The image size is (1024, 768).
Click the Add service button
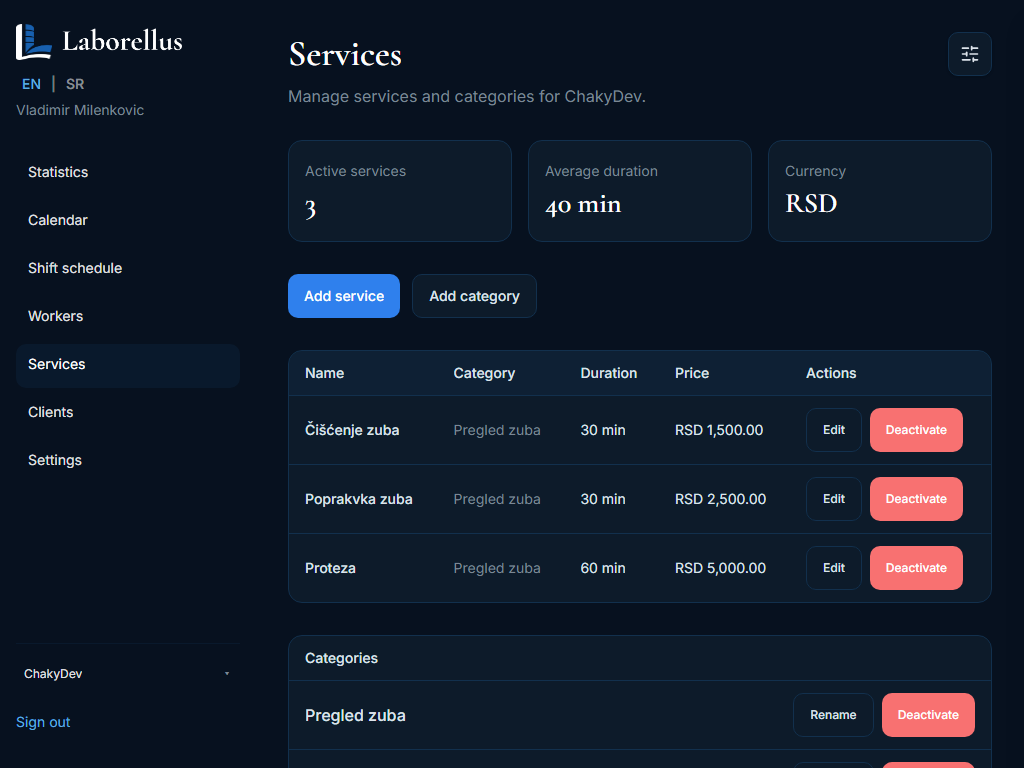point(344,296)
